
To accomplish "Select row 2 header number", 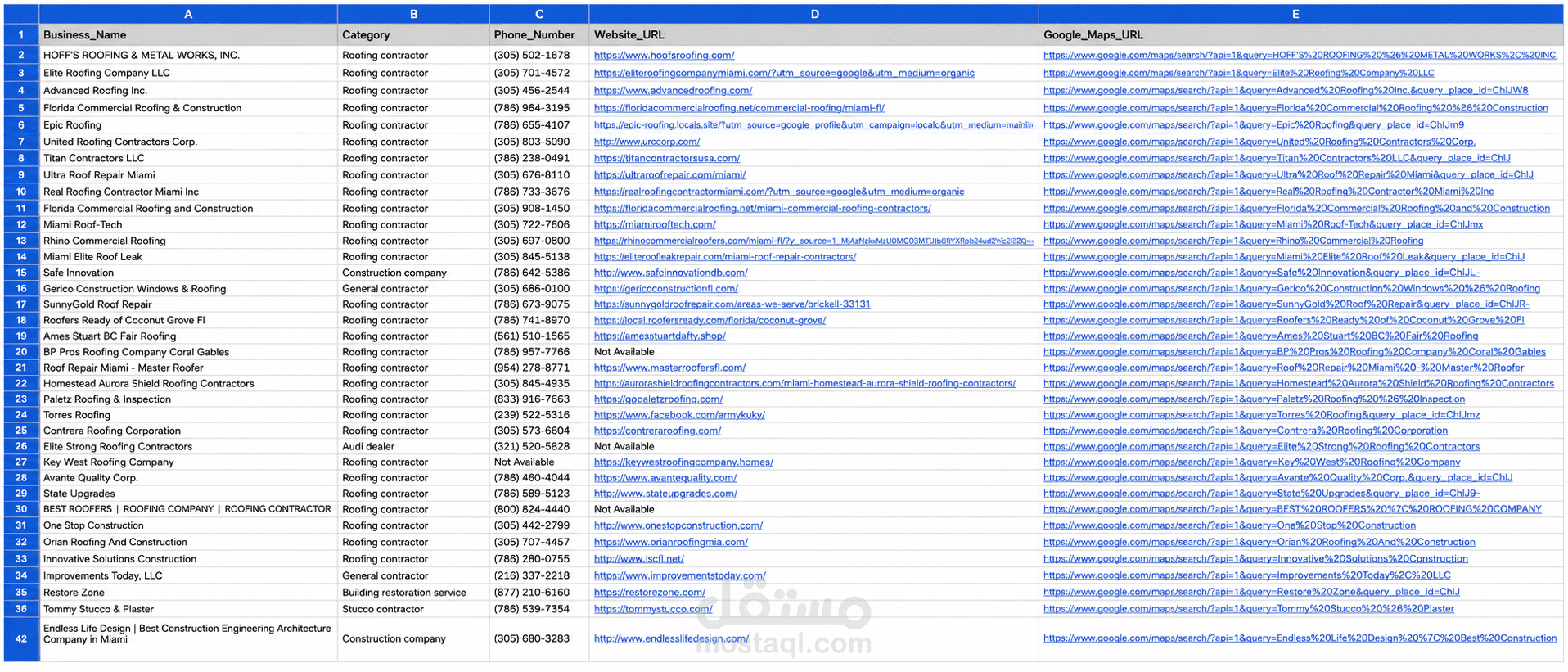I will point(21,55).
